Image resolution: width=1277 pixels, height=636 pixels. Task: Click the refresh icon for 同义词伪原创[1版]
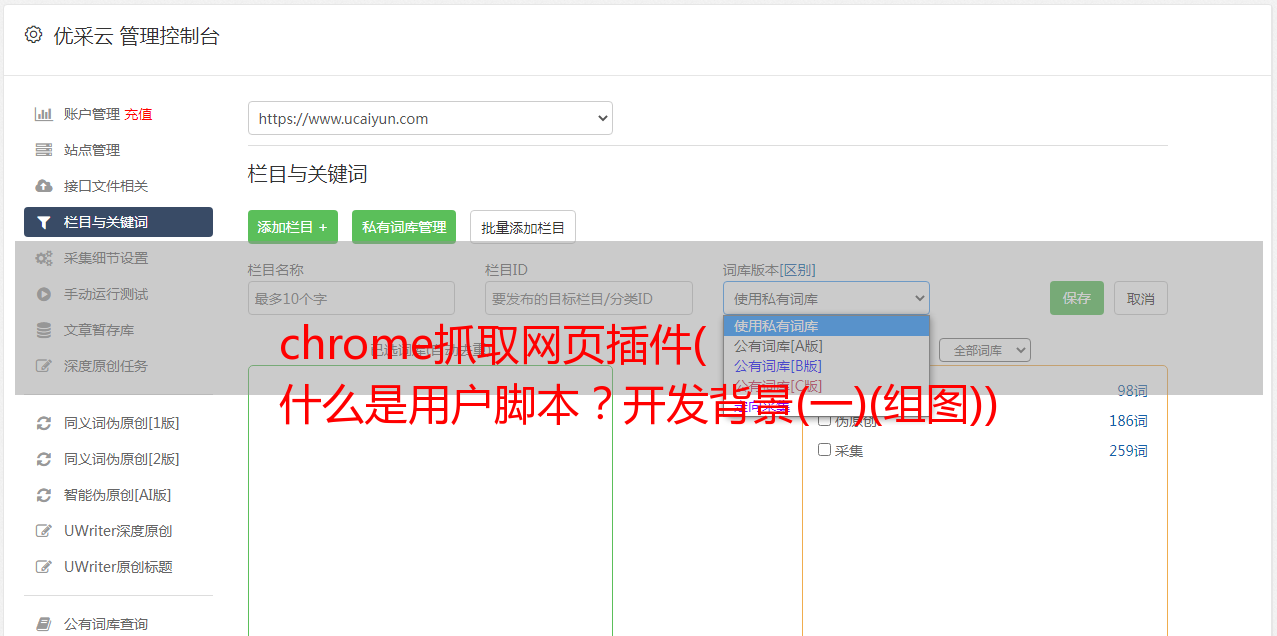(44, 423)
